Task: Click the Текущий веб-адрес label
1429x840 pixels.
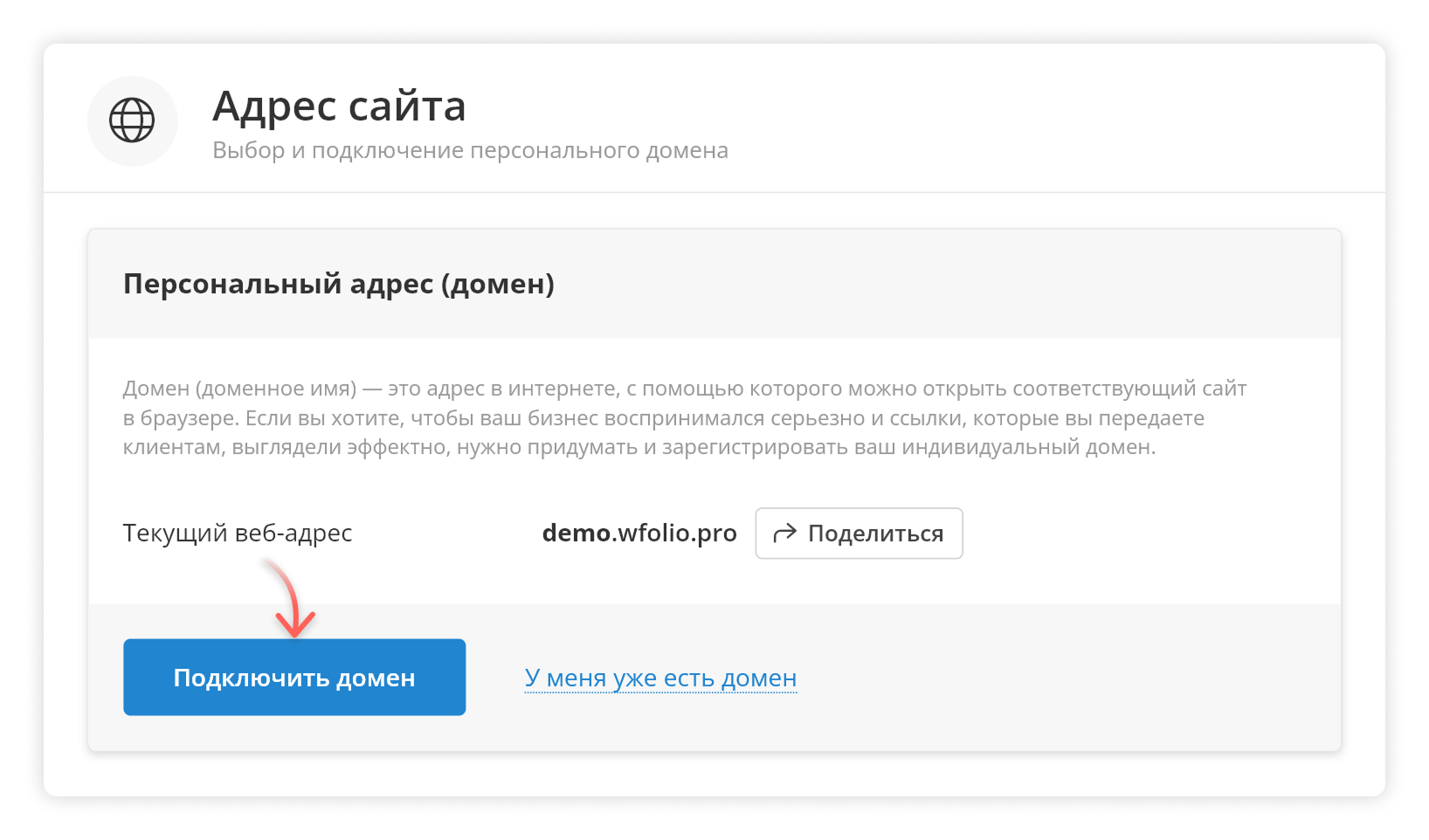Action: point(238,533)
